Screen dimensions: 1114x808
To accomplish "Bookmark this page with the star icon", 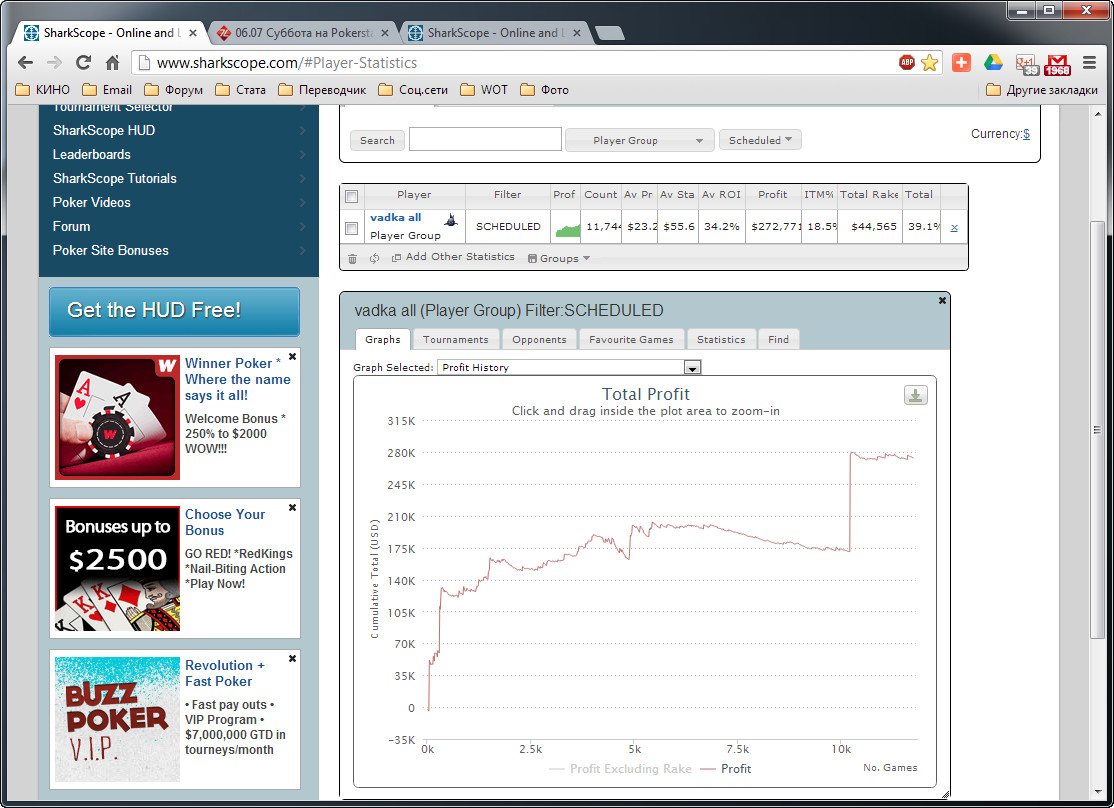I will click(x=929, y=63).
